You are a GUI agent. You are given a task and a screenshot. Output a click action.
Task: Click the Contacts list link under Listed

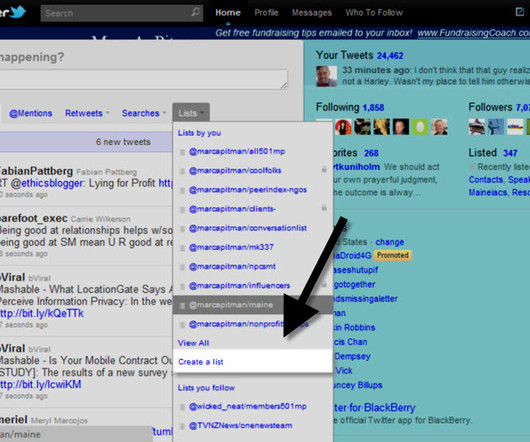coord(486,180)
